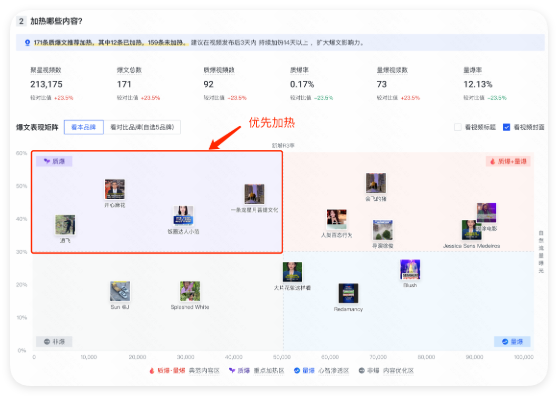Open the Jessica Sena Medeiros video thumbnail
Viewport: 558px width, 396px height.
coord(470,230)
